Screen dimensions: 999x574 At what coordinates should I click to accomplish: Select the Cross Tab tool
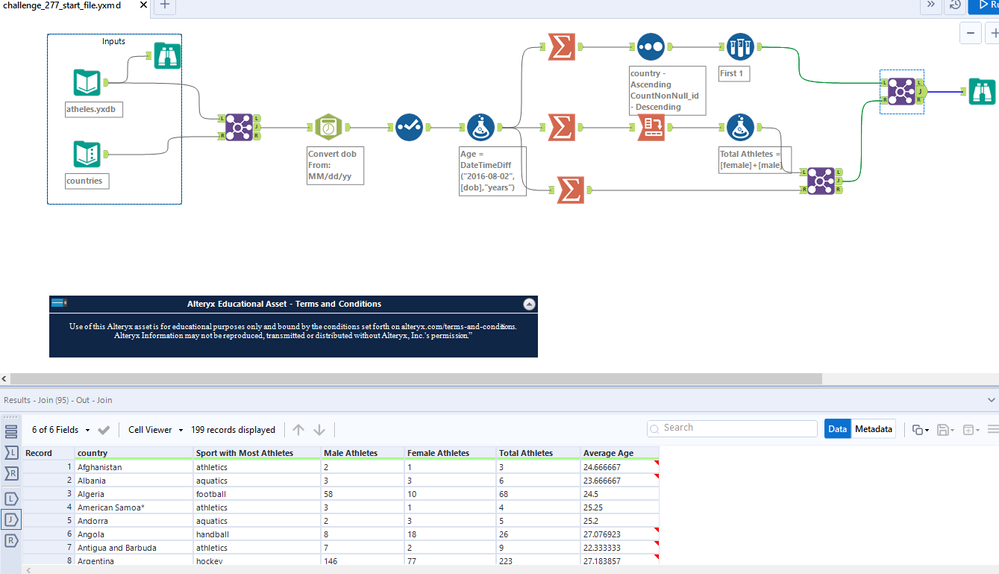(x=651, y=127)
